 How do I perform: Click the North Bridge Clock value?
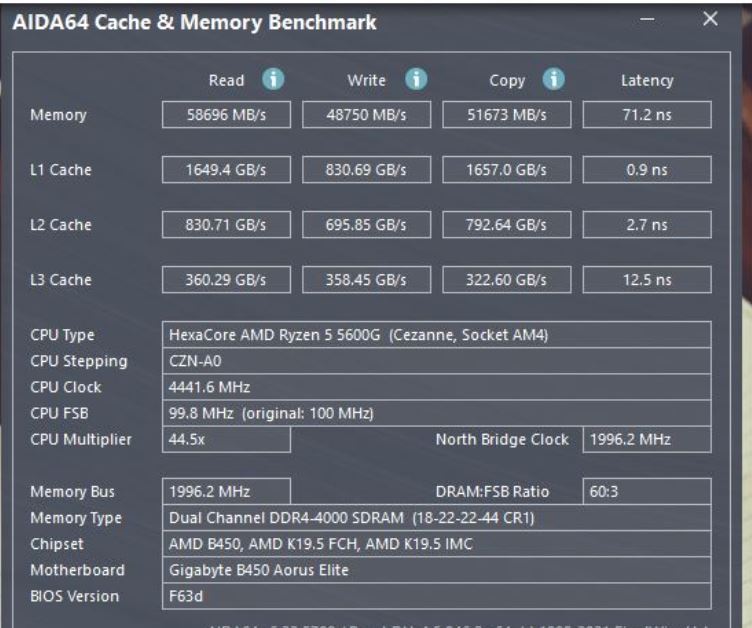(x=646, y=439)
